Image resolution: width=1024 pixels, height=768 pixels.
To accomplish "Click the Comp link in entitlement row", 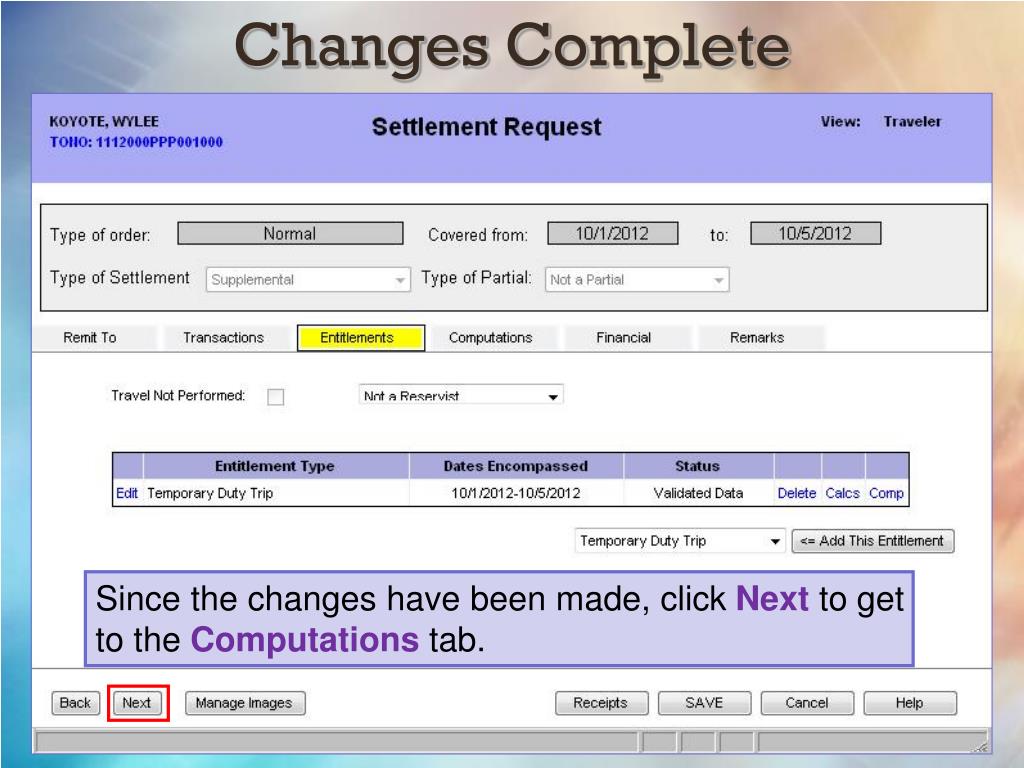I will [x=886, y=493].
